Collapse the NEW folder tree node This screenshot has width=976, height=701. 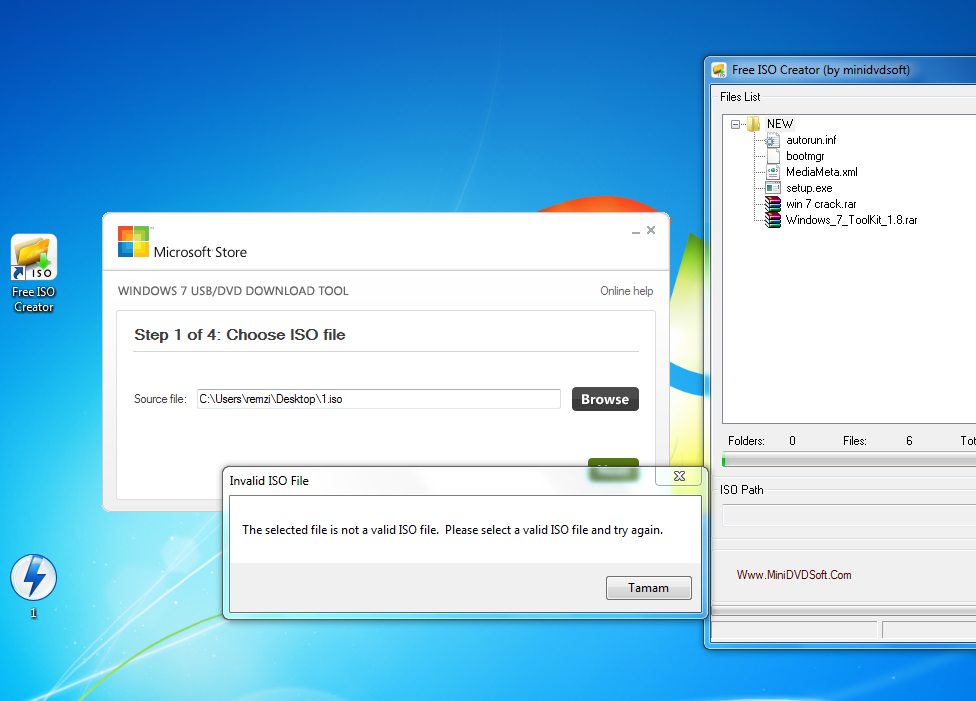pyautogui.click(x=735, y=125)
